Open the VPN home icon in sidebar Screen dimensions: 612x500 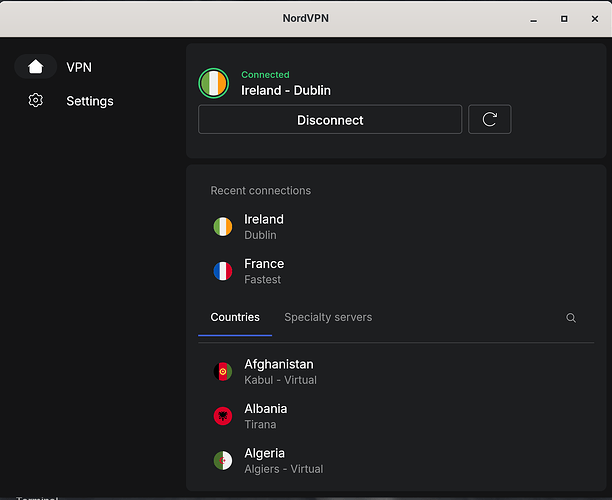[36, 67]
